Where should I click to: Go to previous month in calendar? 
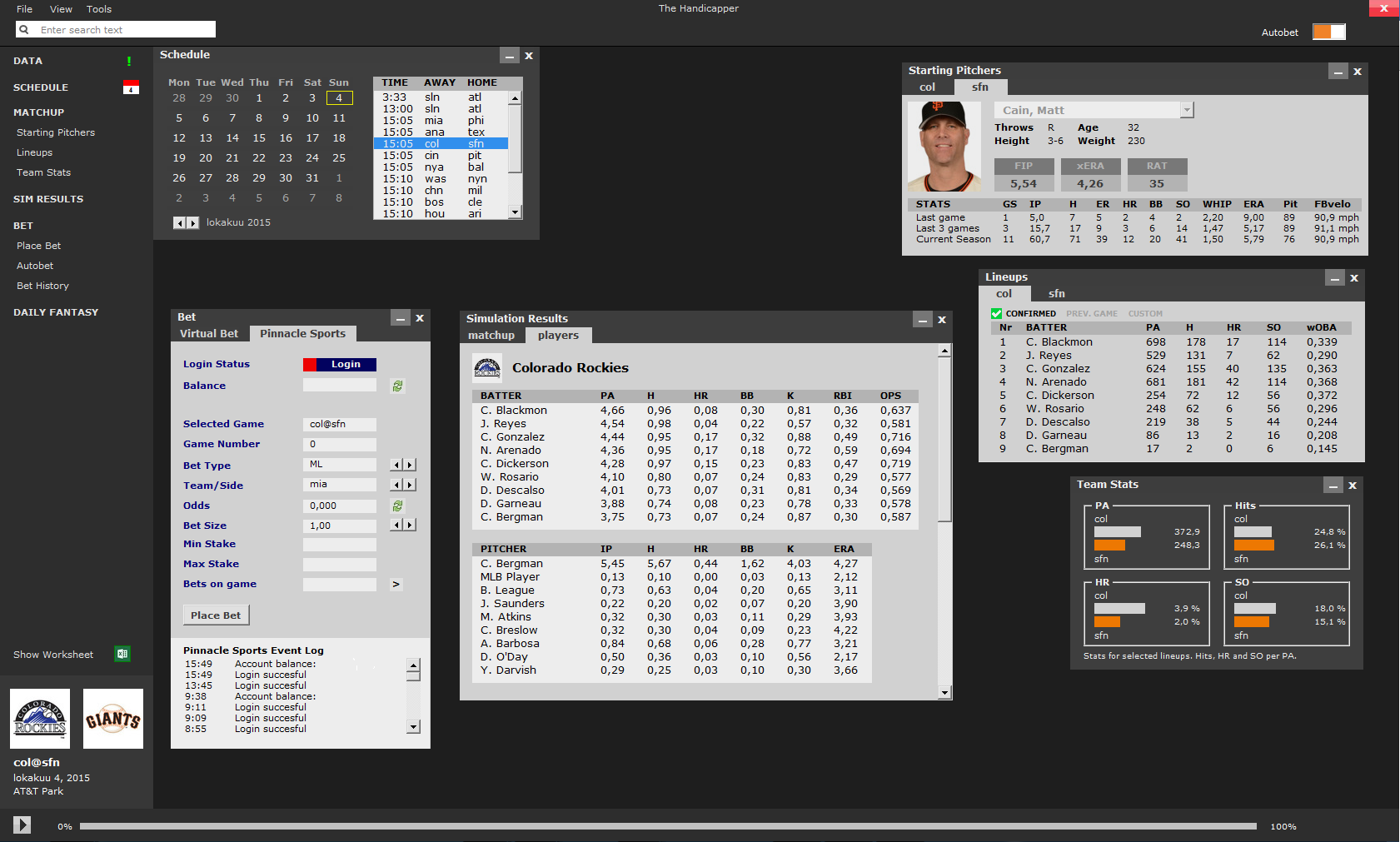178,222
